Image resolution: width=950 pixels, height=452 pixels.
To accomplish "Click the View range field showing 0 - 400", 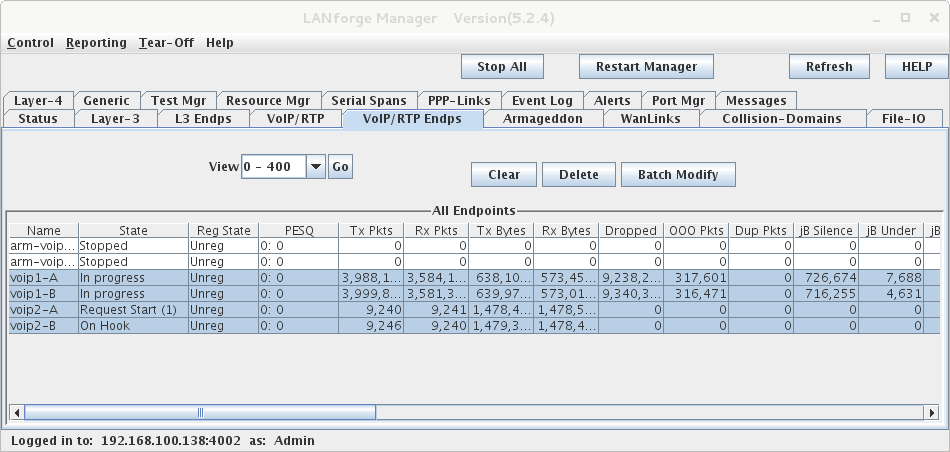I will [x=274, y=167].
